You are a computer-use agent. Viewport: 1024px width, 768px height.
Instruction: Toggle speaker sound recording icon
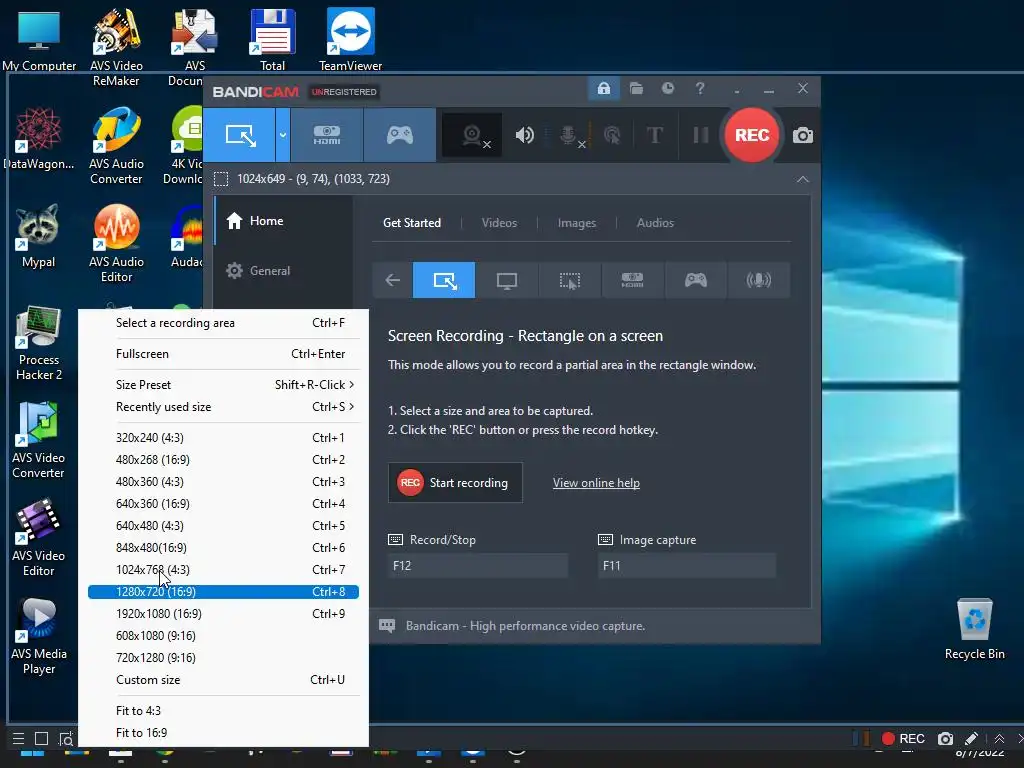pos(524,135)
